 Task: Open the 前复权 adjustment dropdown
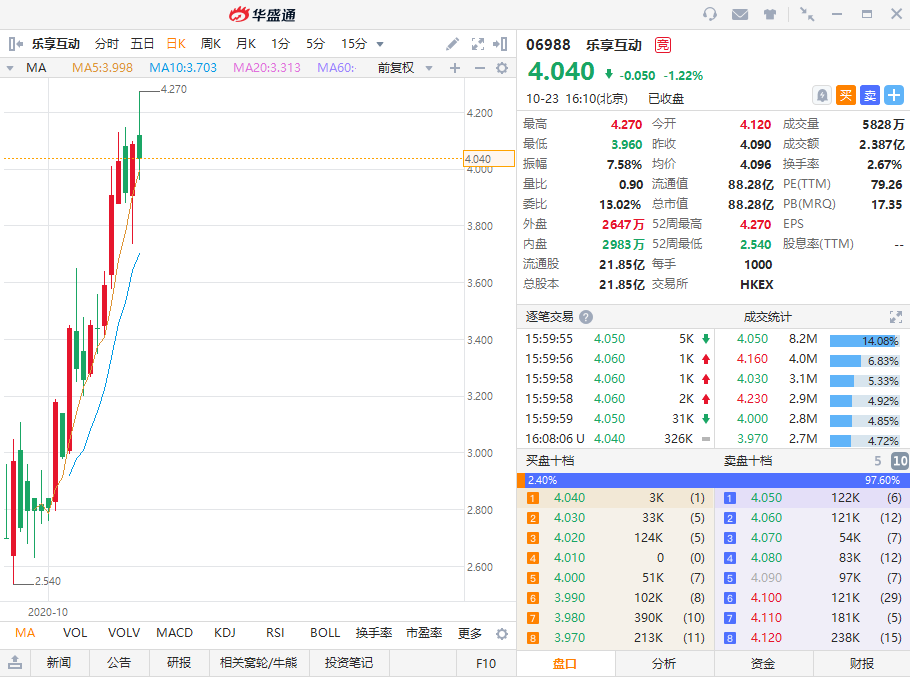tap(405, 68)
